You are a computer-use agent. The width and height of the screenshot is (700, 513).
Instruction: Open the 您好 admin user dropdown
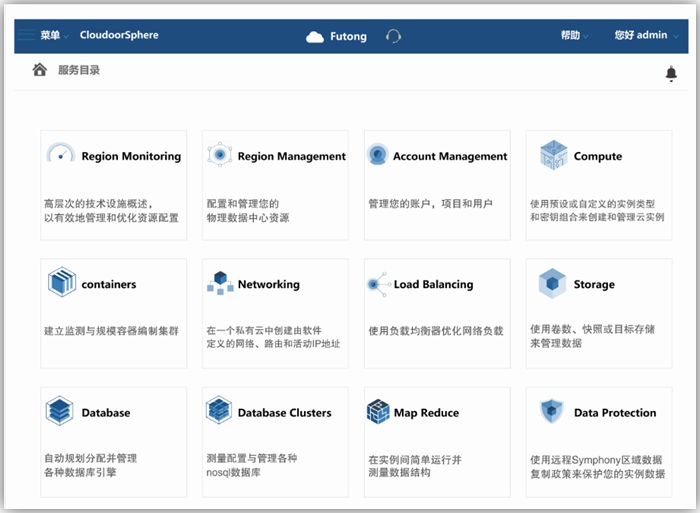tap(644, 35)
